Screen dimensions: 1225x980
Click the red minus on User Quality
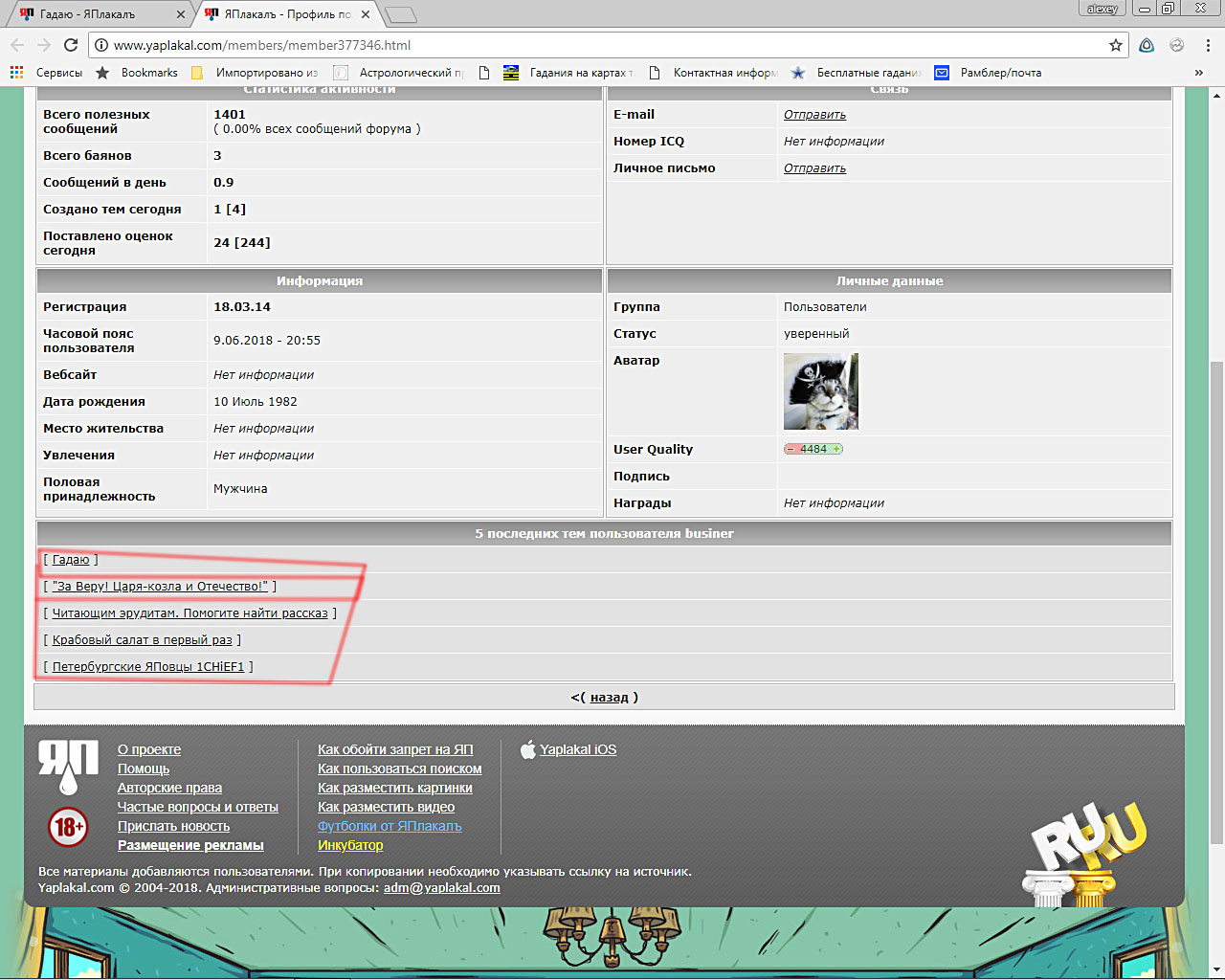point(791,449)
